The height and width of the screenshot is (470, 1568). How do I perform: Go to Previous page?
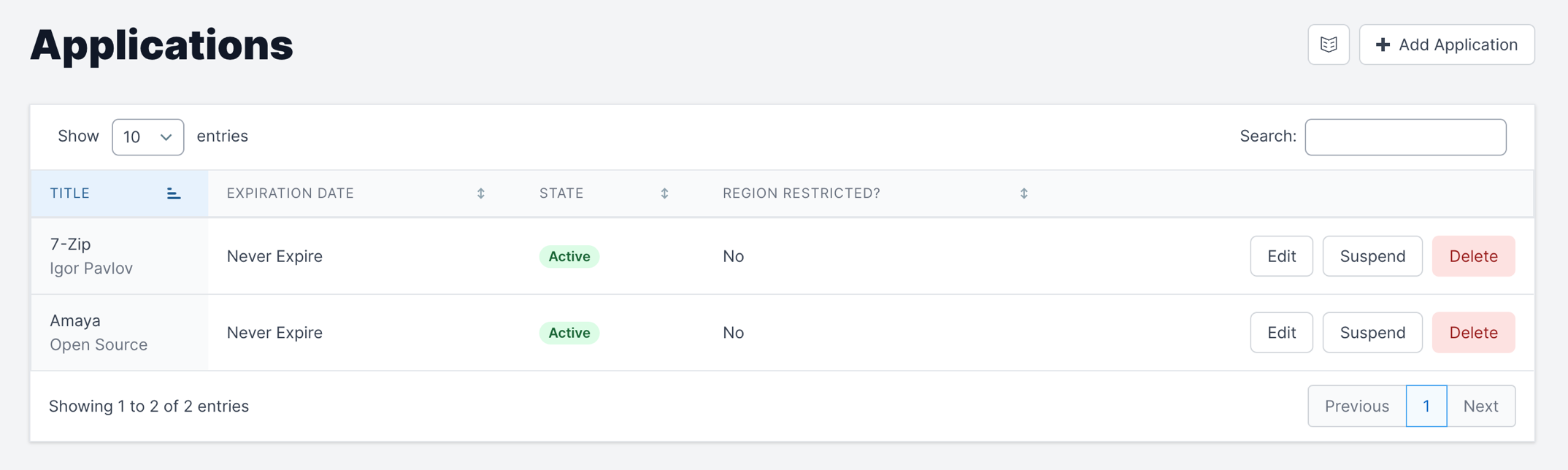coord(1357,407)
